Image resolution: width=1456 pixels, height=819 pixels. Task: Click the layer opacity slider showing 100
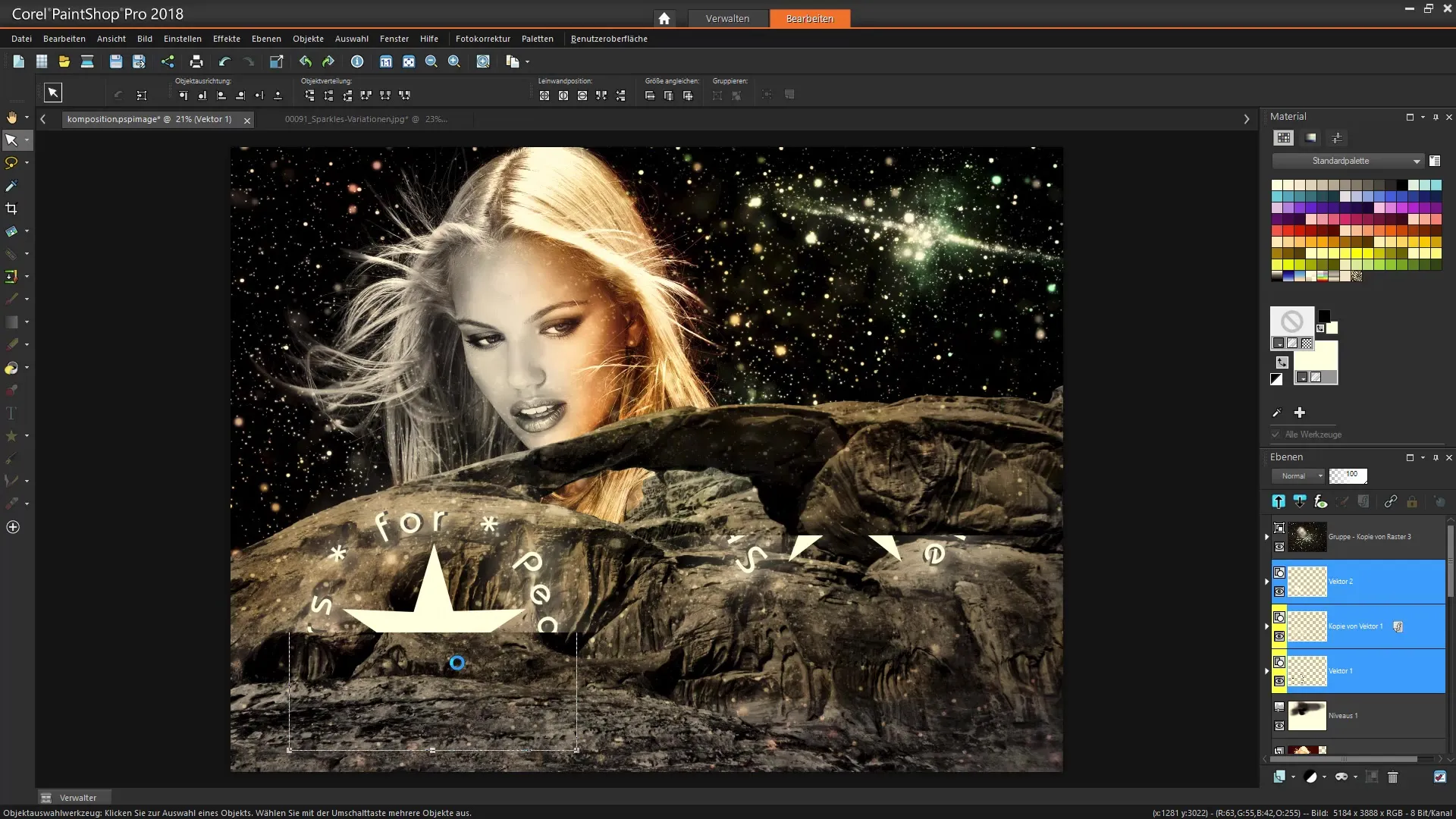tap(1348, 475)
